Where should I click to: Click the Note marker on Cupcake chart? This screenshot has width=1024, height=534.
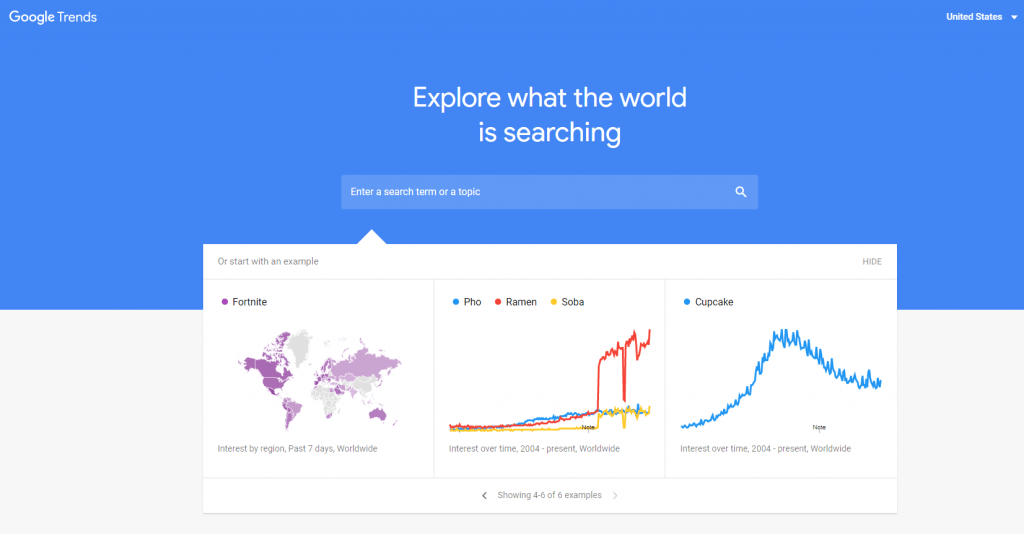pos(819,428)
